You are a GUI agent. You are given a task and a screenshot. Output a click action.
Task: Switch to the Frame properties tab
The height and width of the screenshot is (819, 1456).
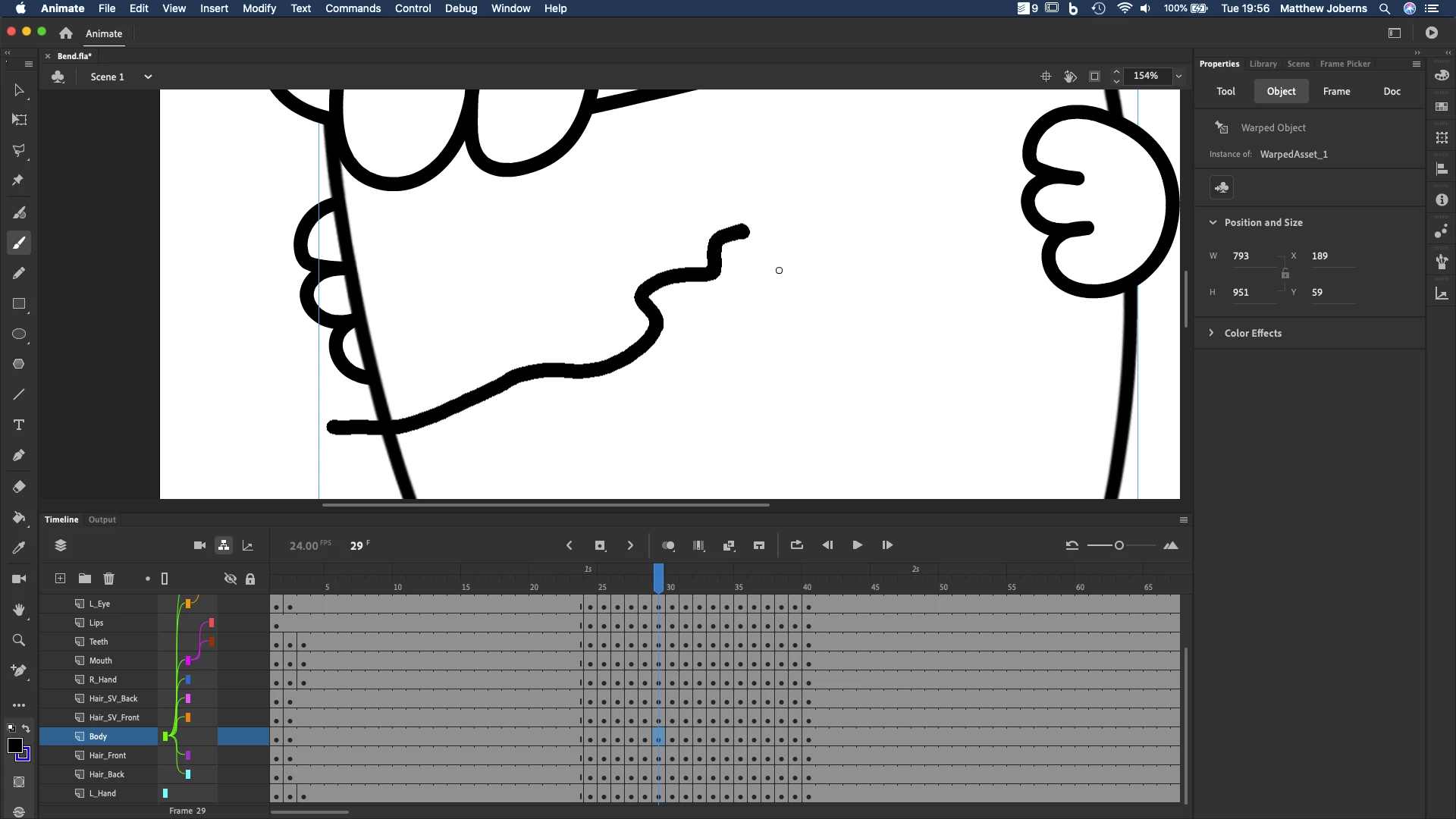click(x=1336, y=91)
